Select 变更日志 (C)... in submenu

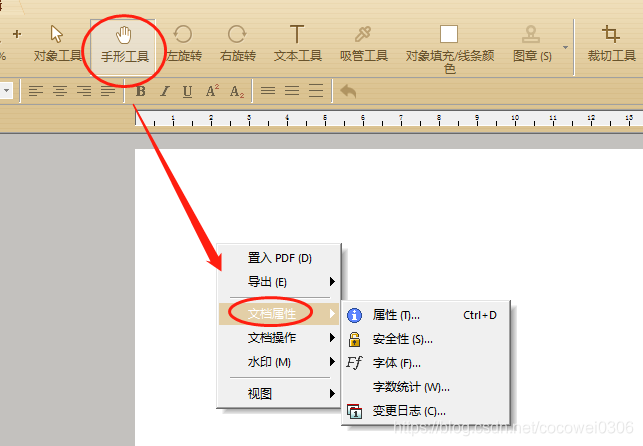pos(426,411)
